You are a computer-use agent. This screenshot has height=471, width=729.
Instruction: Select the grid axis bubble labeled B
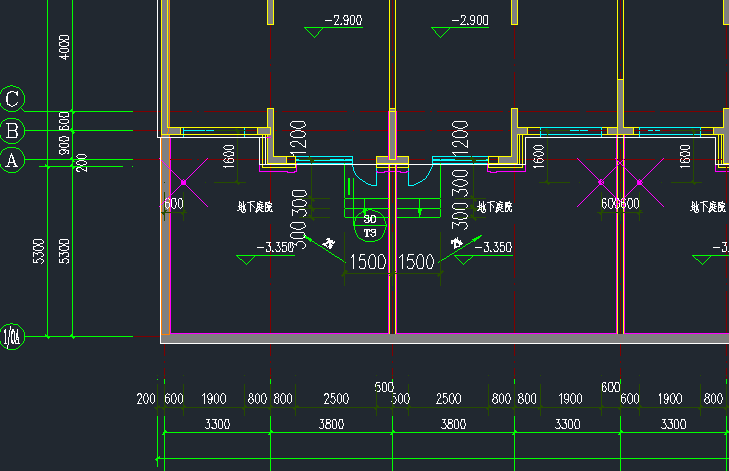pos(12,131)
